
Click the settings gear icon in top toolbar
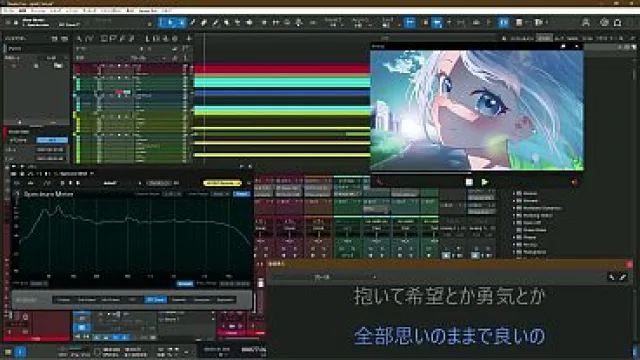(604, 23)
